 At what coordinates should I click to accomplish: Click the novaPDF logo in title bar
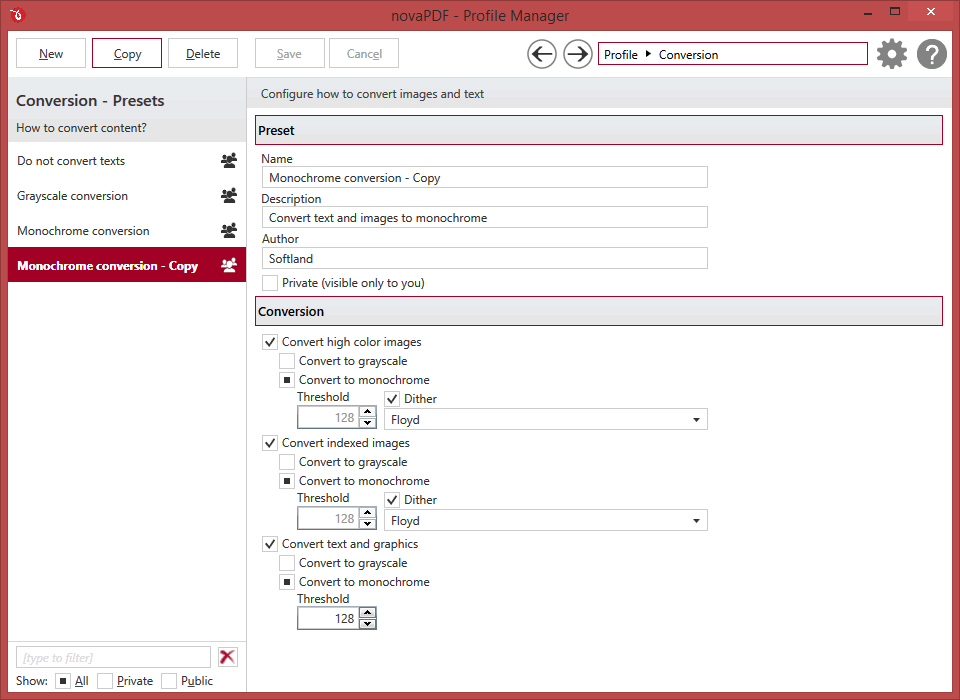[17, 14]
